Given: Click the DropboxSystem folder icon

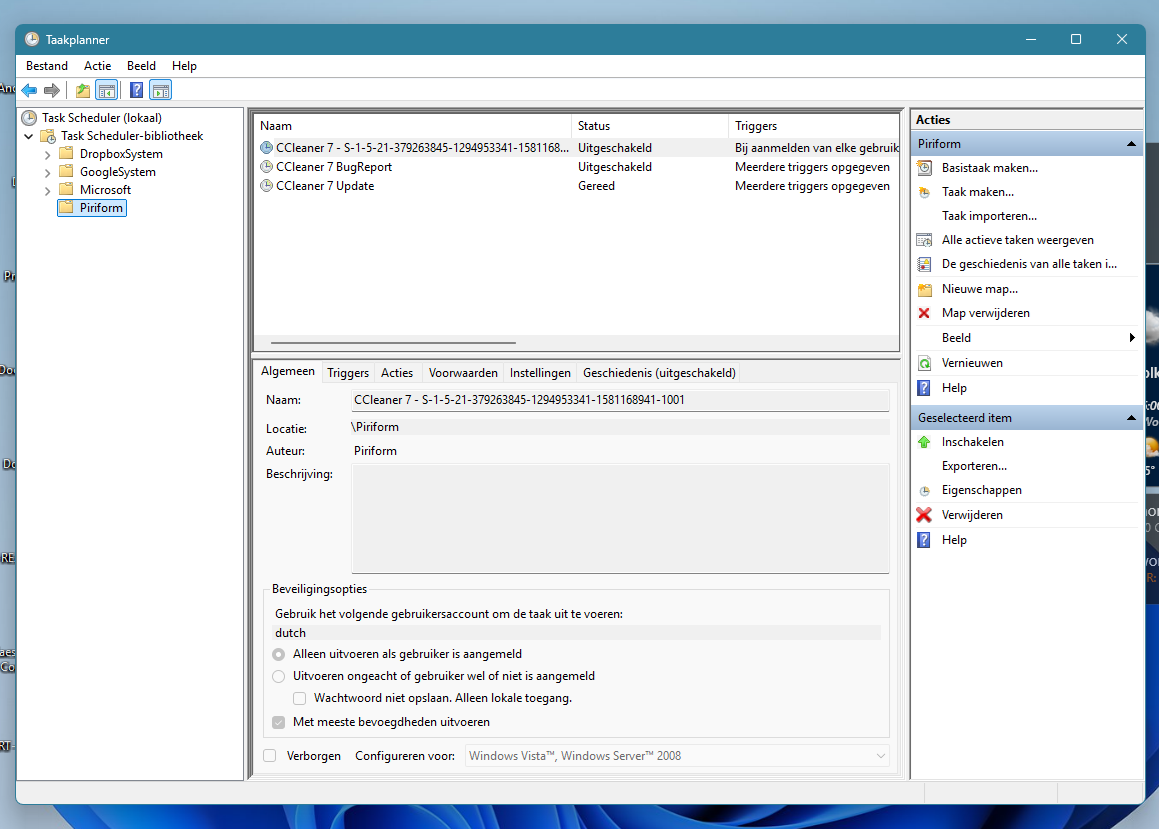Looking at the screenshot, I should point(67,153).
